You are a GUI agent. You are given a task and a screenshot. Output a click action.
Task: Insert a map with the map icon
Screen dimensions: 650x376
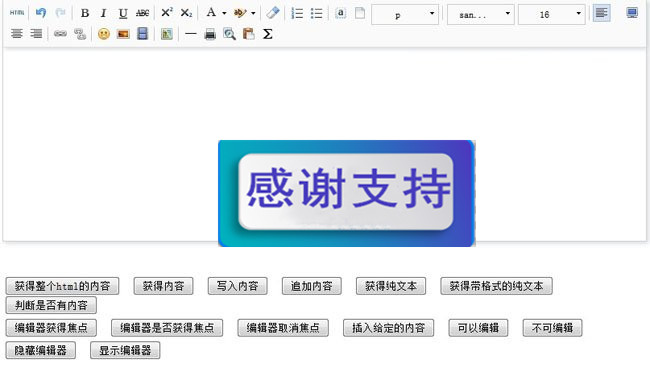[x=167, y=34]
